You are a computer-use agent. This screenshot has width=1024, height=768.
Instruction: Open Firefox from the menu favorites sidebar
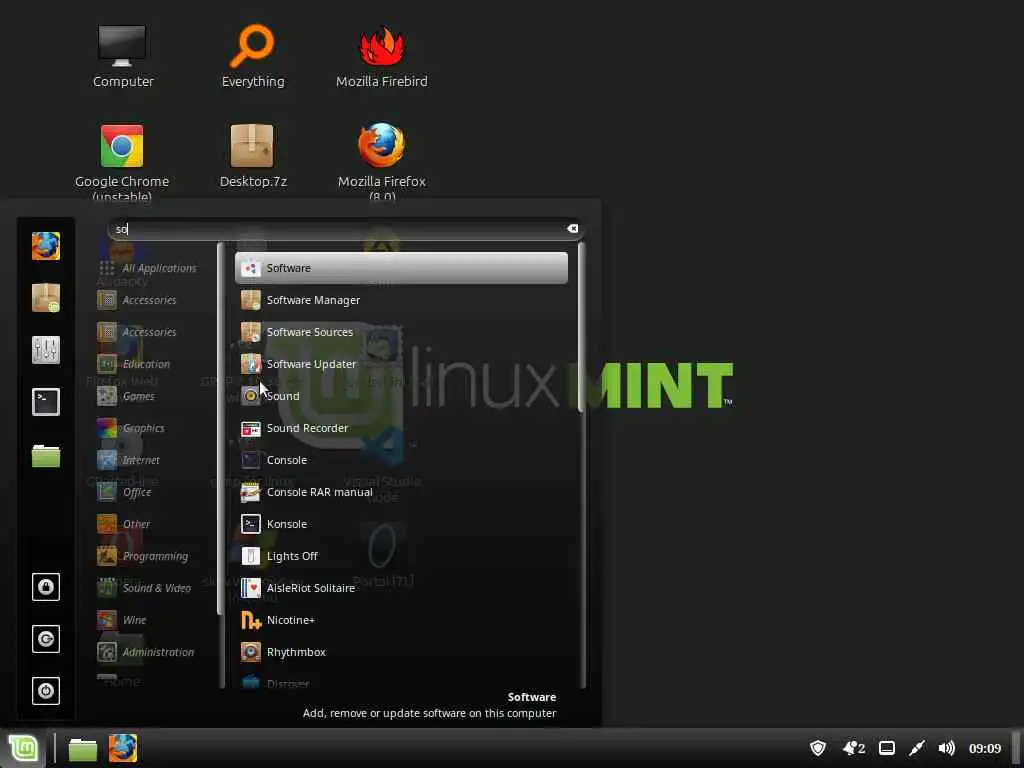tap(46, 246)
